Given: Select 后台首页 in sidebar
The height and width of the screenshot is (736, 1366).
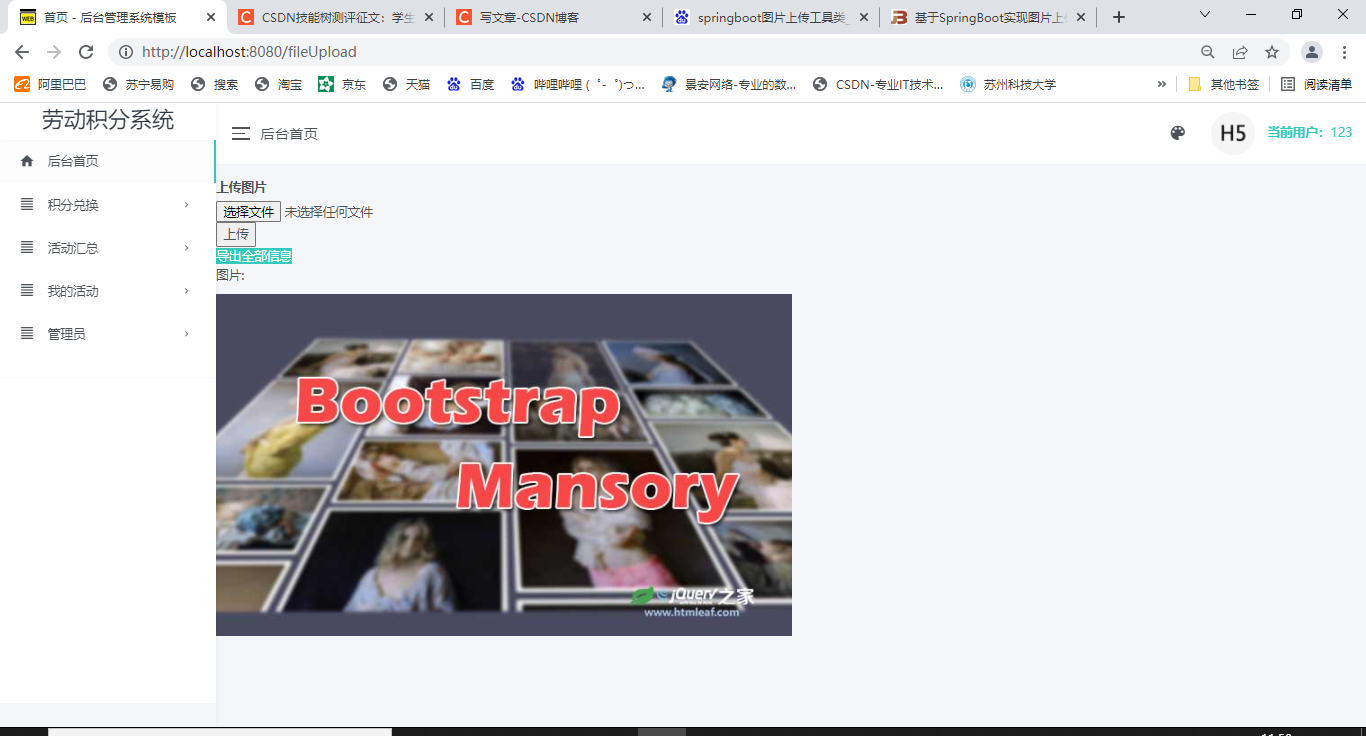Looking at the screenshot, I should click(107, 161).
